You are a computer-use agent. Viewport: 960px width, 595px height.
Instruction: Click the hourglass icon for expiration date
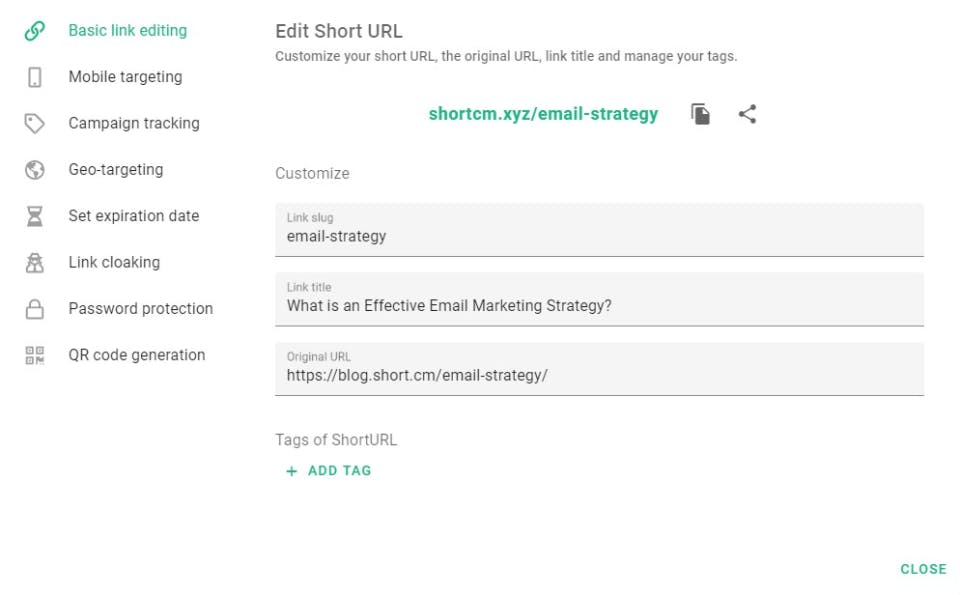pyautogui.click(x=35, y=216)
